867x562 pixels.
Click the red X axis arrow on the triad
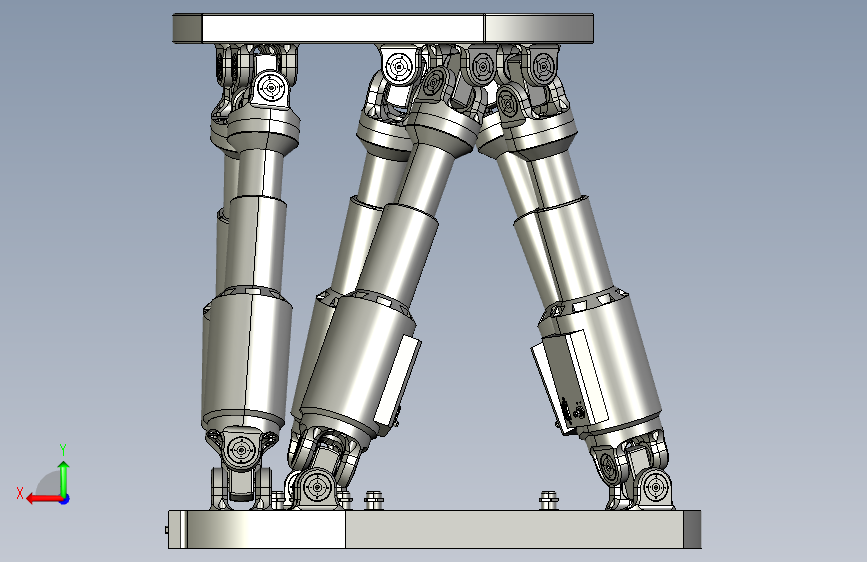44,499
